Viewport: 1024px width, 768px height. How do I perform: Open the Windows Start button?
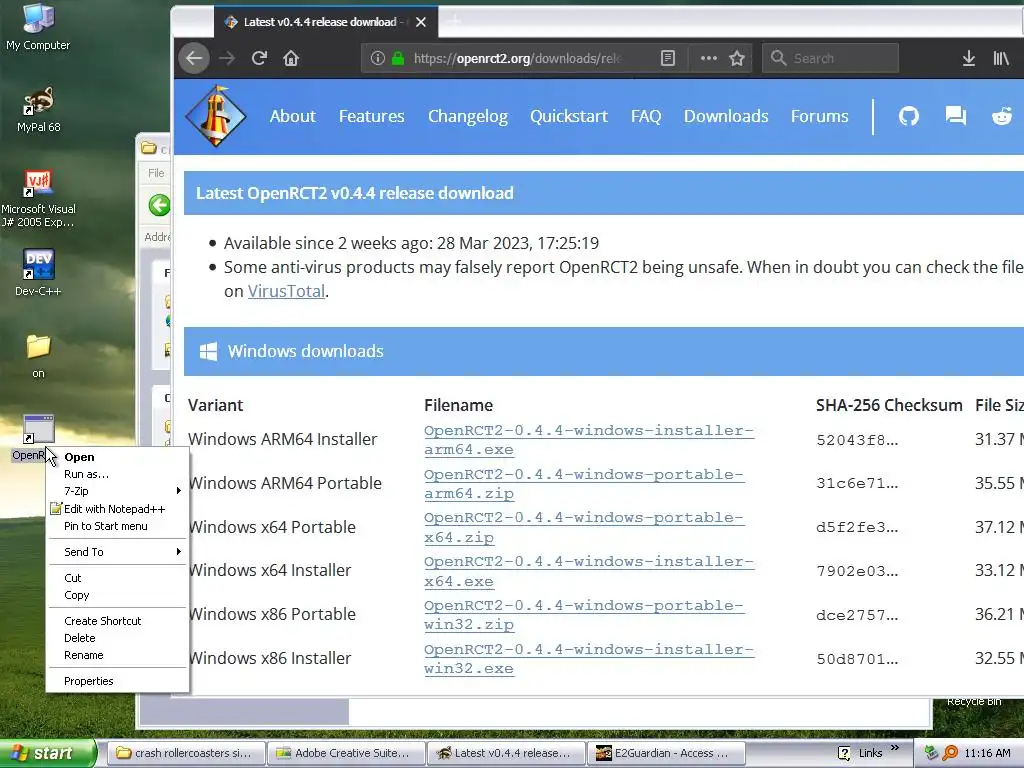[47, 753]
